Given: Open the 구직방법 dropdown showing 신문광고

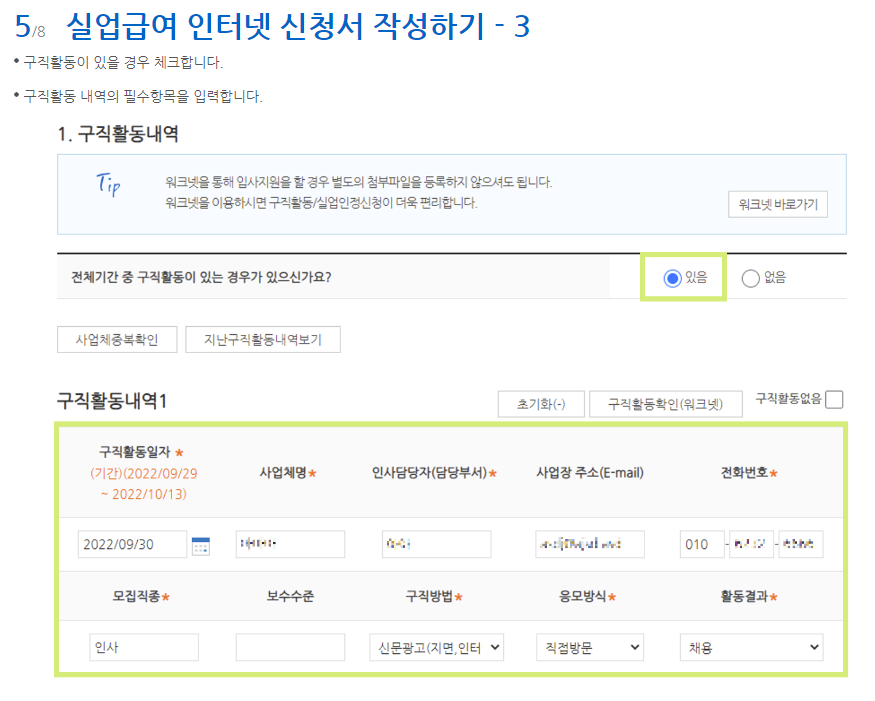Looking at the screenshot, I should 436,647.
